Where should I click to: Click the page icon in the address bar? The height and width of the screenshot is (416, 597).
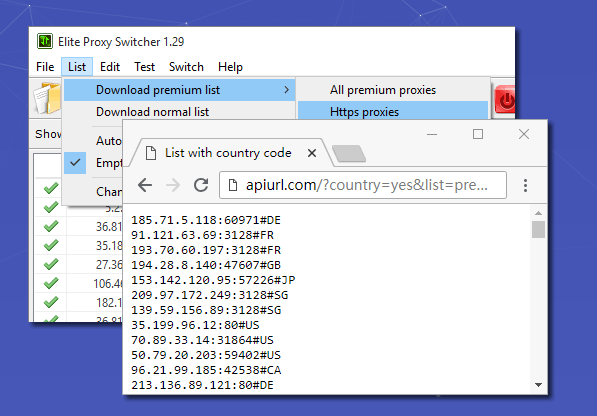233,185
